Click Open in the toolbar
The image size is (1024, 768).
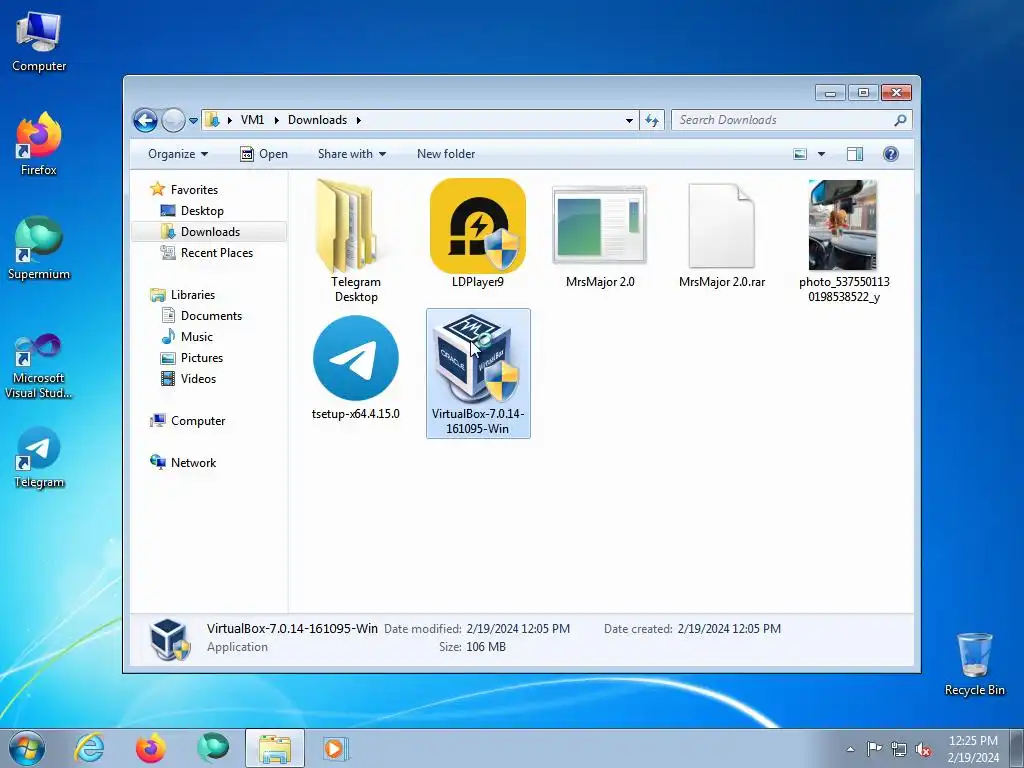pos(264,154)
